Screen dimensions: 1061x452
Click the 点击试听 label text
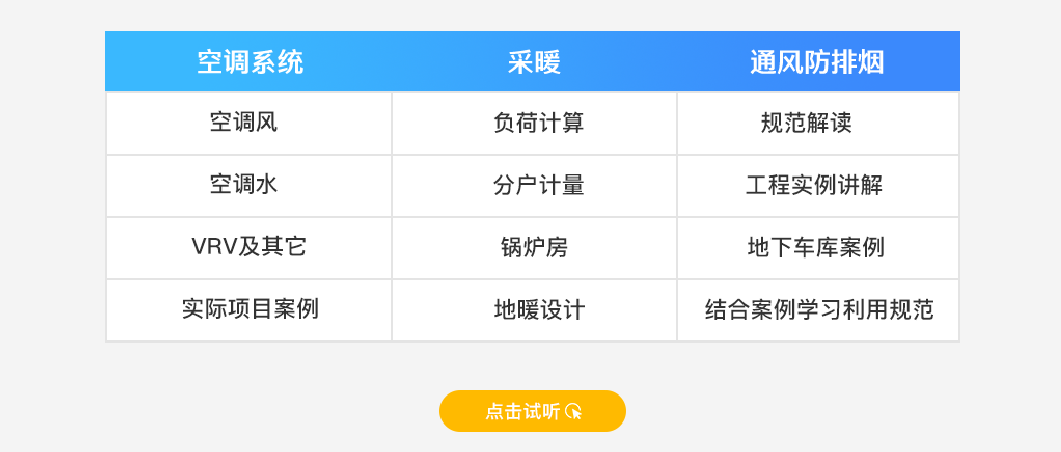(522, 411)
